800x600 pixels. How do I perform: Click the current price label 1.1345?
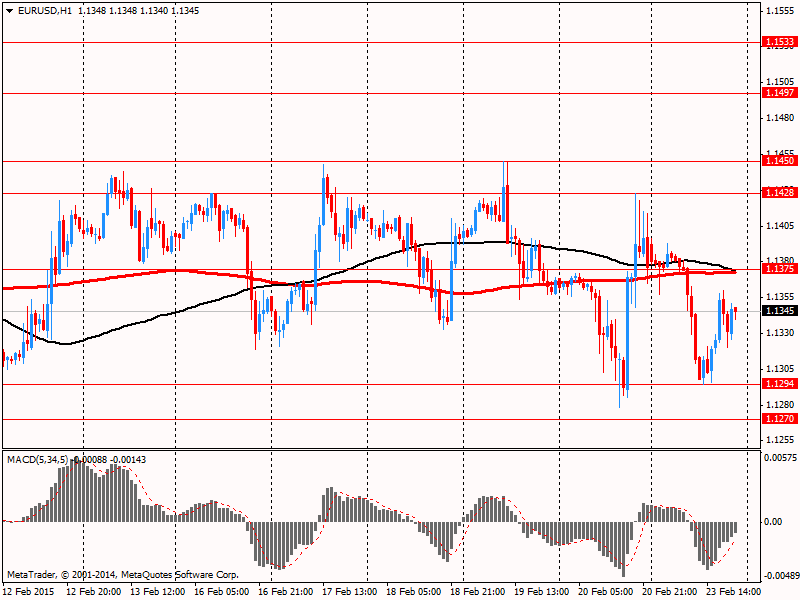coord(779,310)
